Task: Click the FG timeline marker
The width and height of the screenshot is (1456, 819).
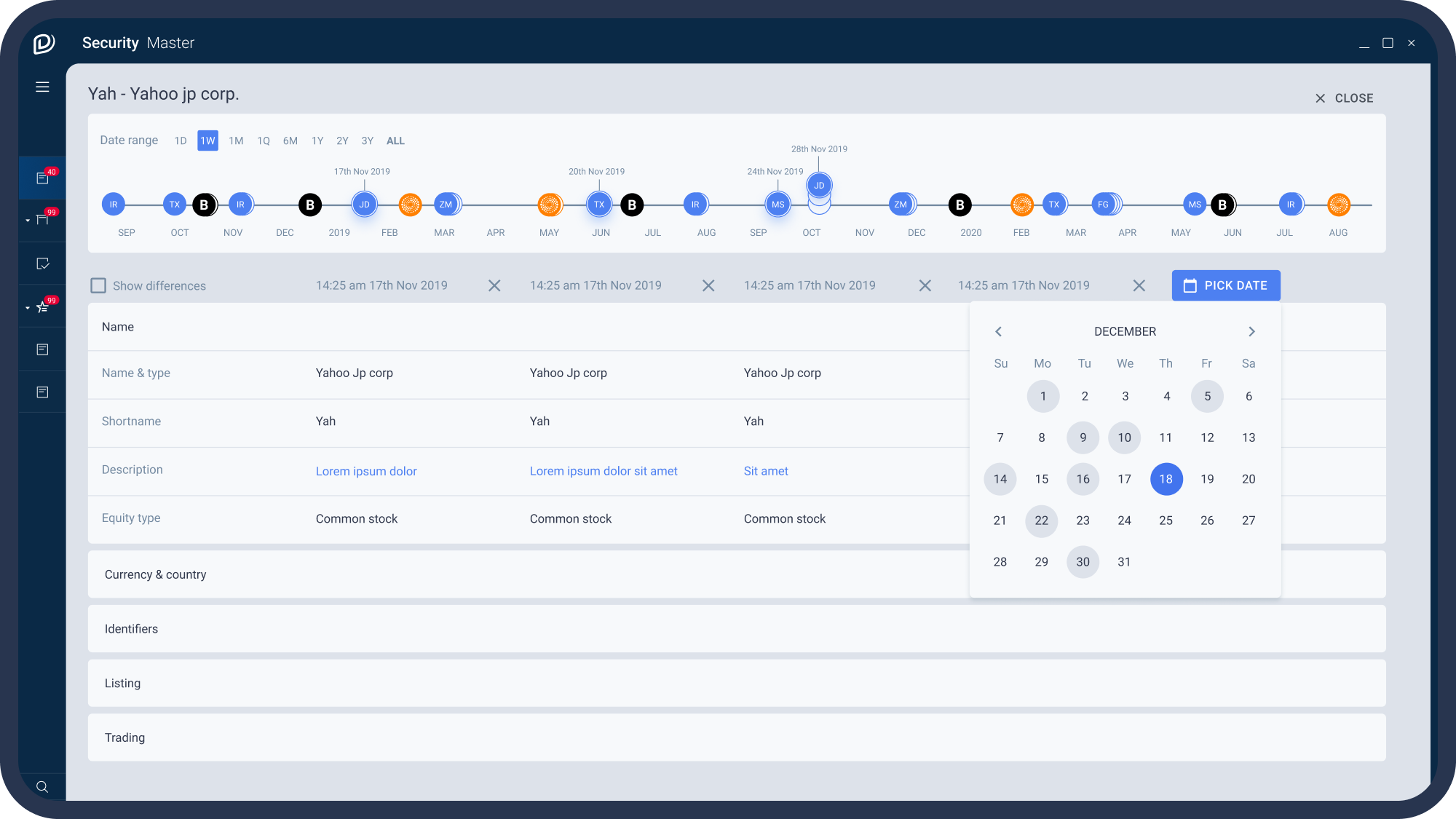Action: point(1104,205)
